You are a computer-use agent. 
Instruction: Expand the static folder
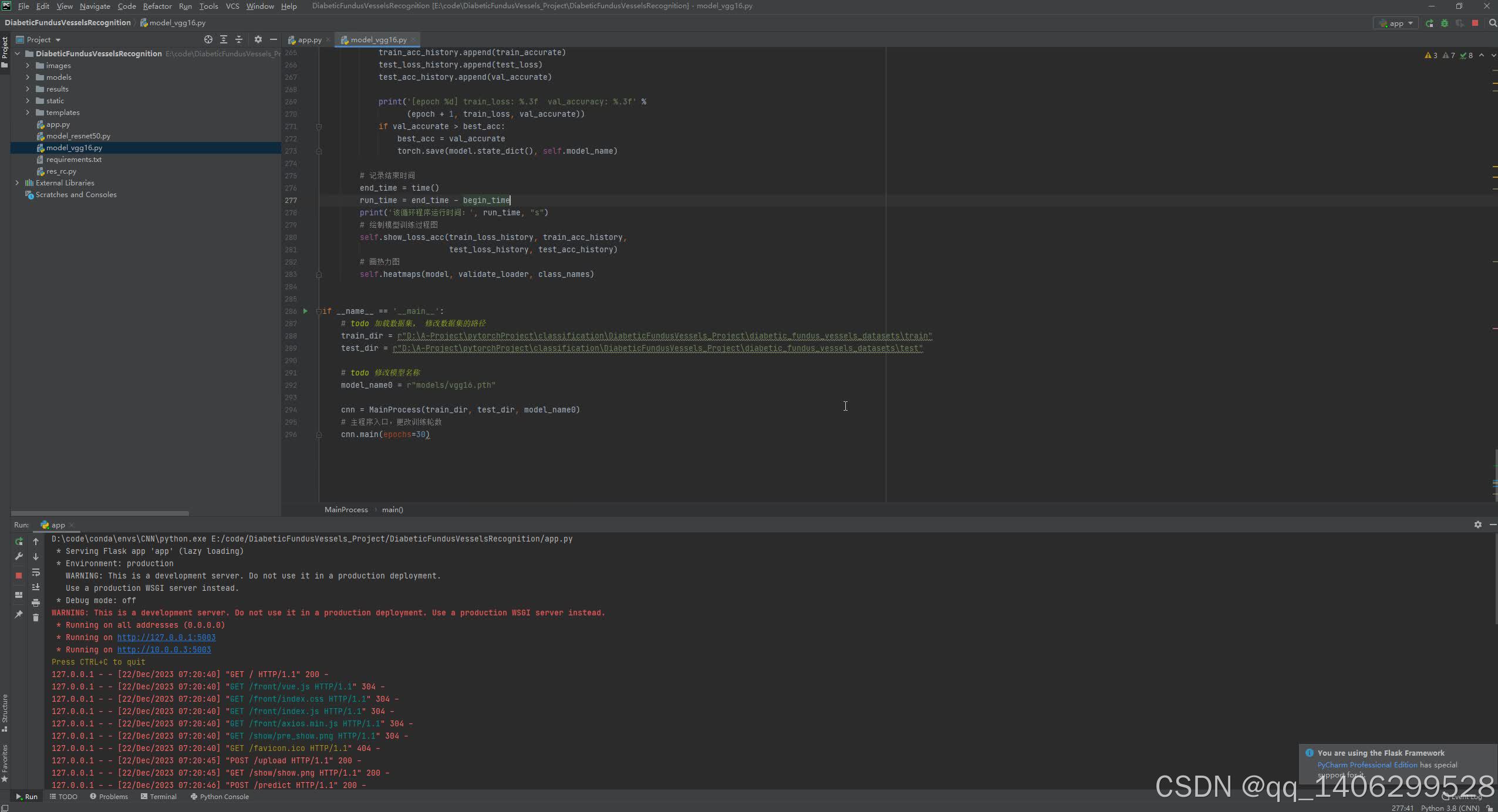pyautogui.click(x=28, y=101)
